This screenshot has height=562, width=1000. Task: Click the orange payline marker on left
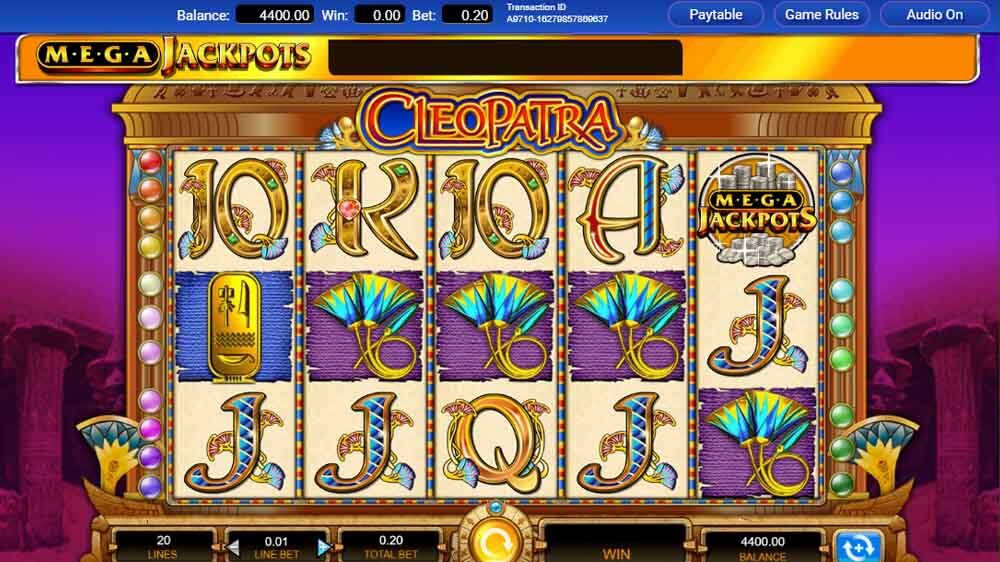click(x=151, y=189)
